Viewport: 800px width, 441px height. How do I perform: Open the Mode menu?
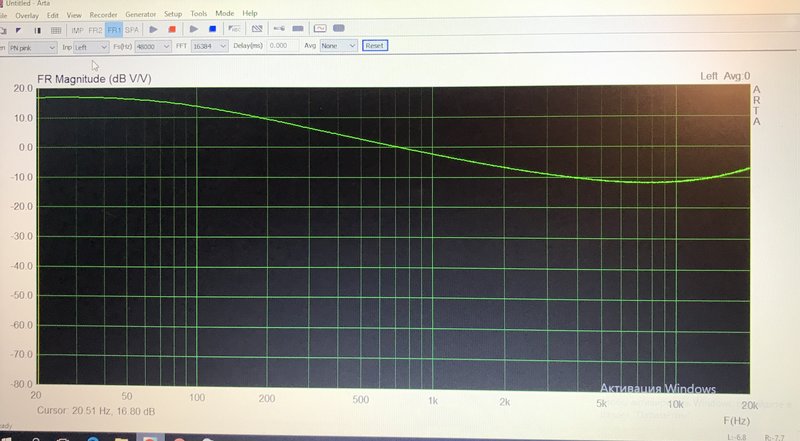[224, 13]
